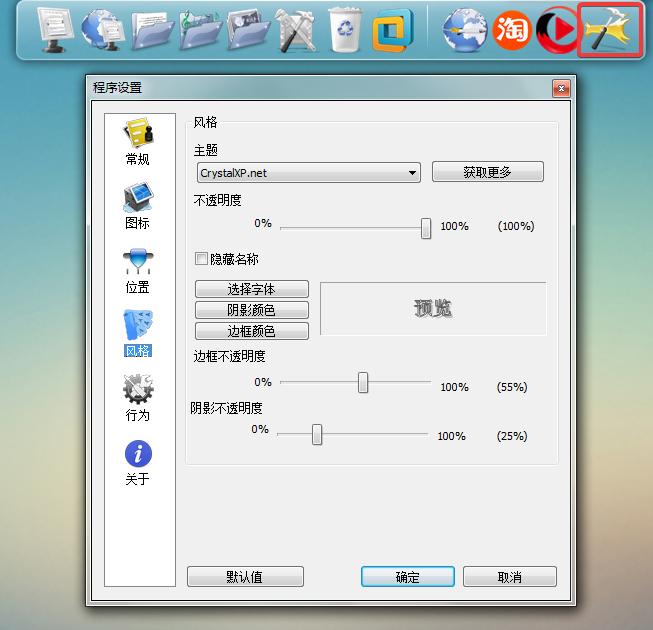Click the 预览 font preview box
Image resolution: width=653 pixels, height=630 pixels.
click(x=433, y=309)
